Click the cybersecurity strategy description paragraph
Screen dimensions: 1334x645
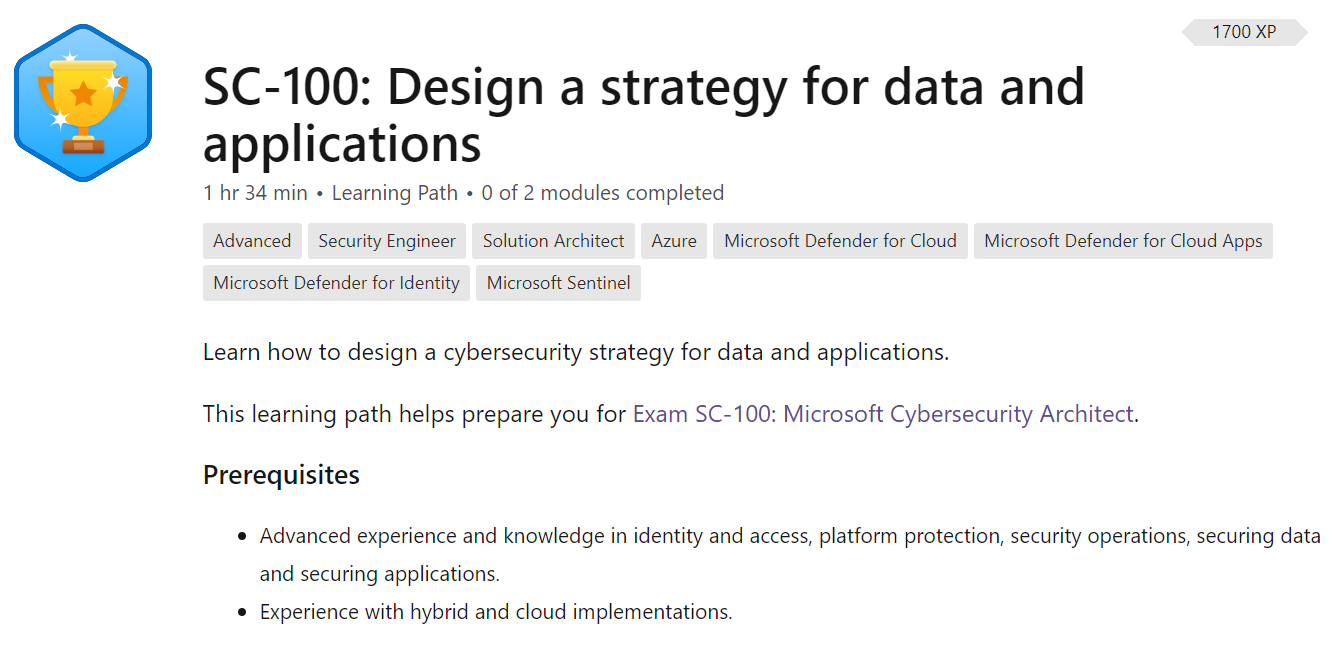[575, 352]
